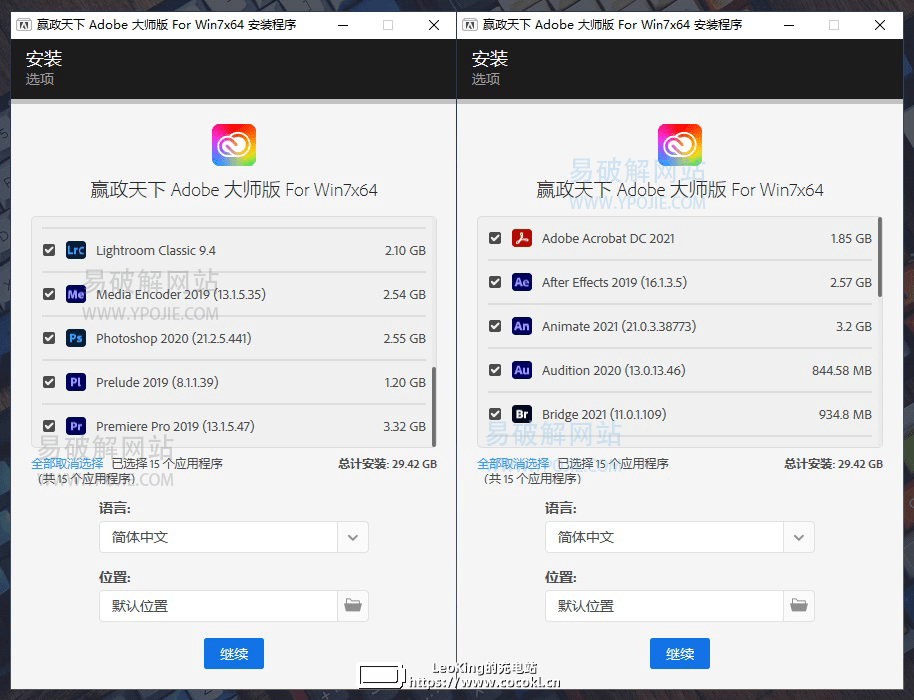This screenshot has width=914, height=700.
Task: Uncheck Photoshop 2020 checkbox
Action: (49, 338)
